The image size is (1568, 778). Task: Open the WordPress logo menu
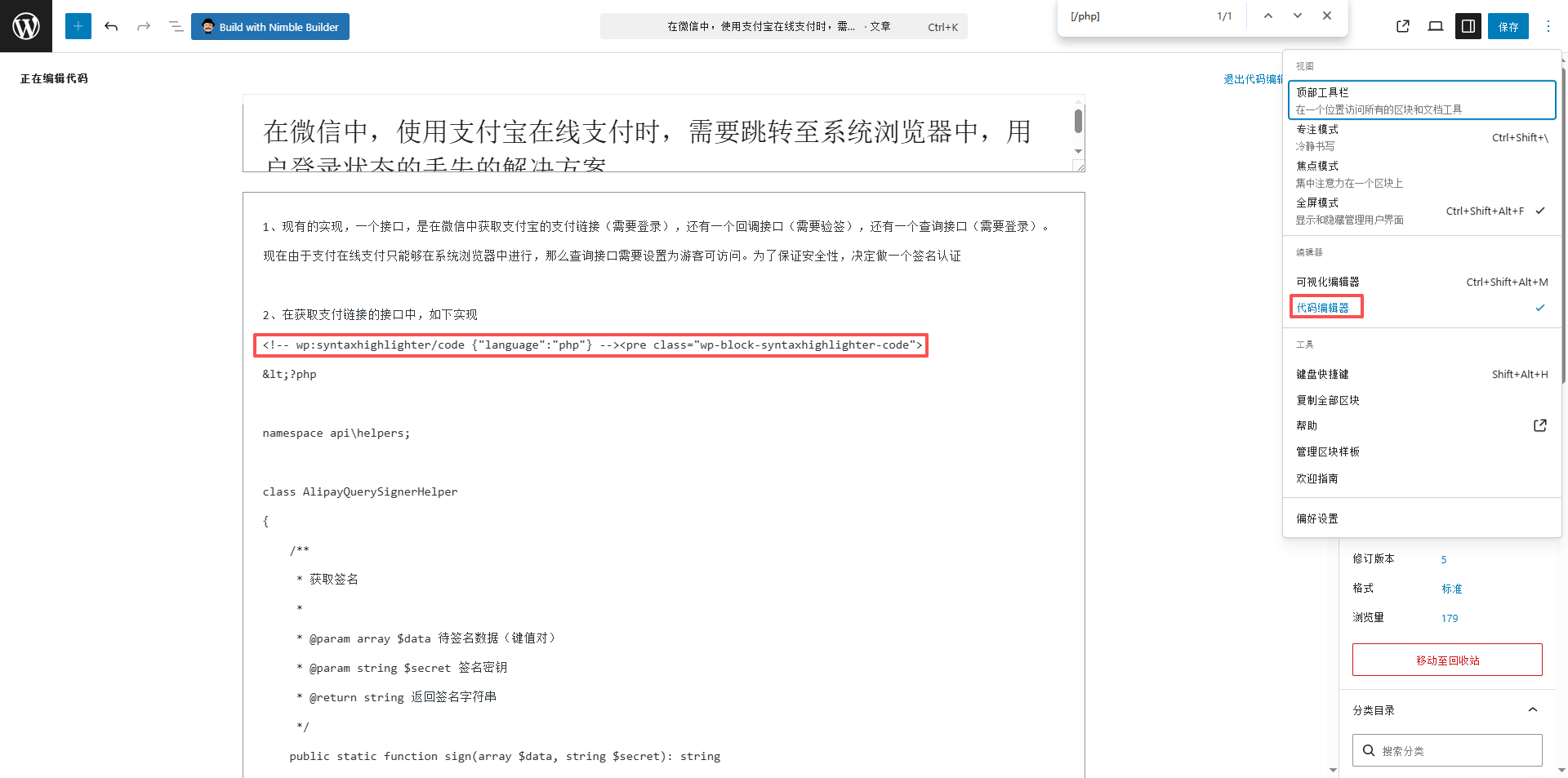(26, 26)
